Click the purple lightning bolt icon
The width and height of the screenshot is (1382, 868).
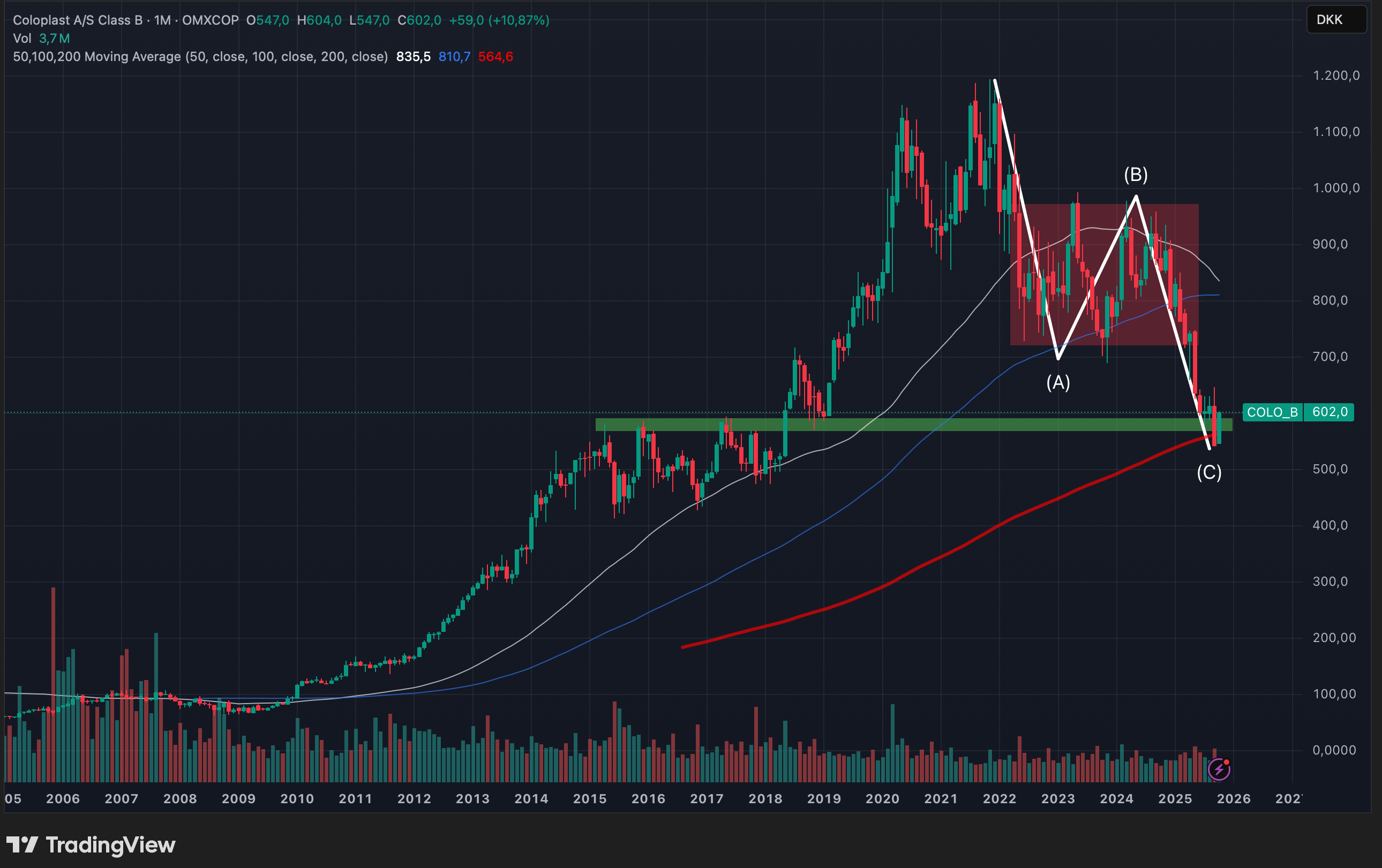[x=1218, y=770]
